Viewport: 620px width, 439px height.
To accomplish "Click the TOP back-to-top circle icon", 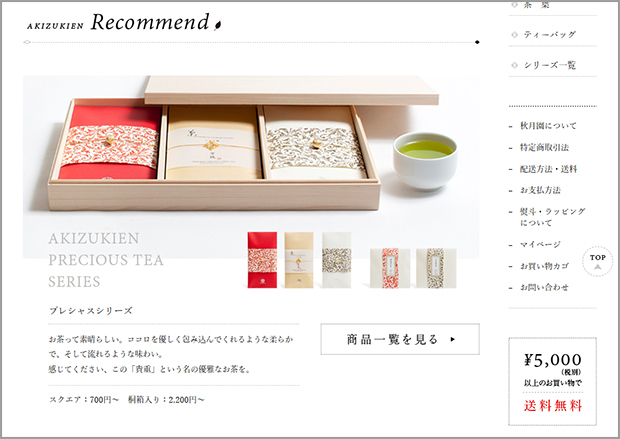I will (597, 261).
